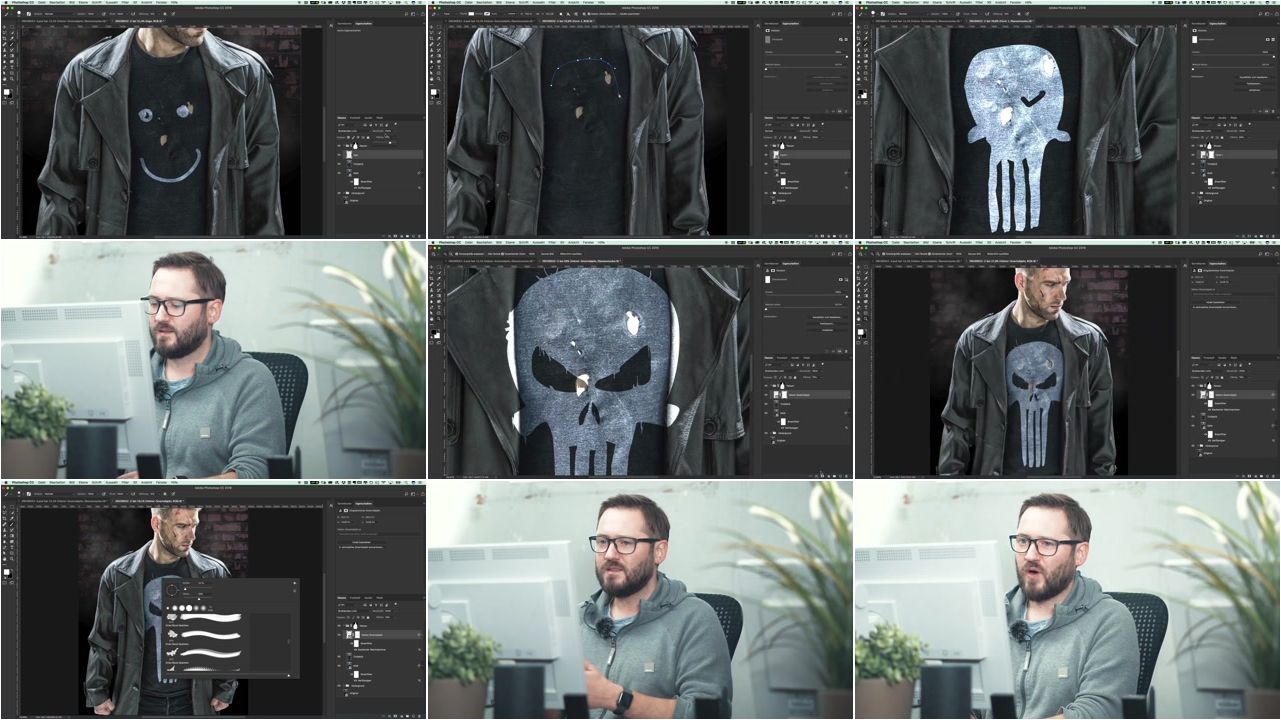
Task: Open Hilfe menu in skull close-up frame
Action: tap(601, 242)
